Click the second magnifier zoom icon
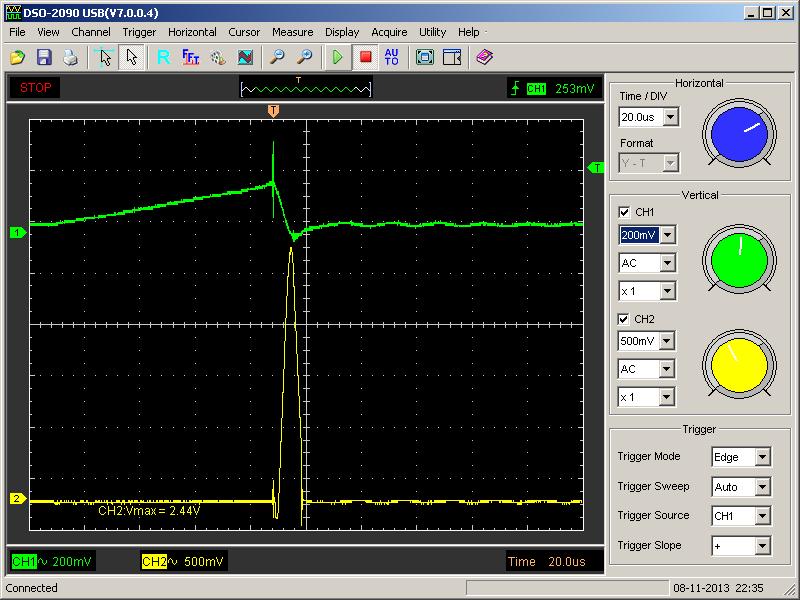800x600 pixels. pos(305,57)
